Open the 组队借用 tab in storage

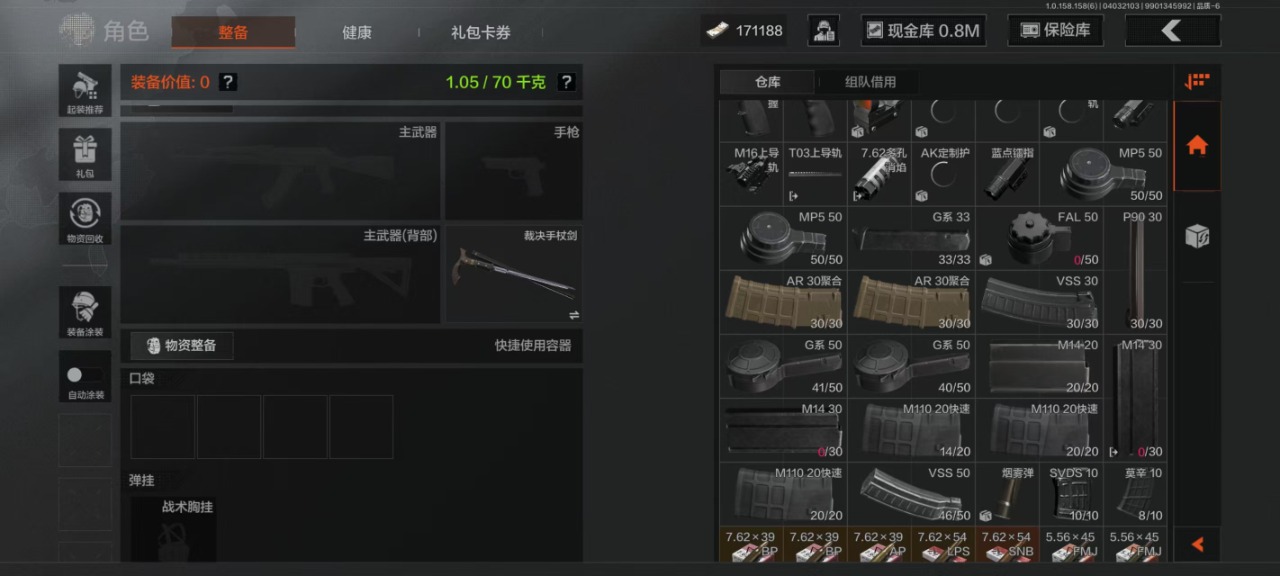coord(870,82)
